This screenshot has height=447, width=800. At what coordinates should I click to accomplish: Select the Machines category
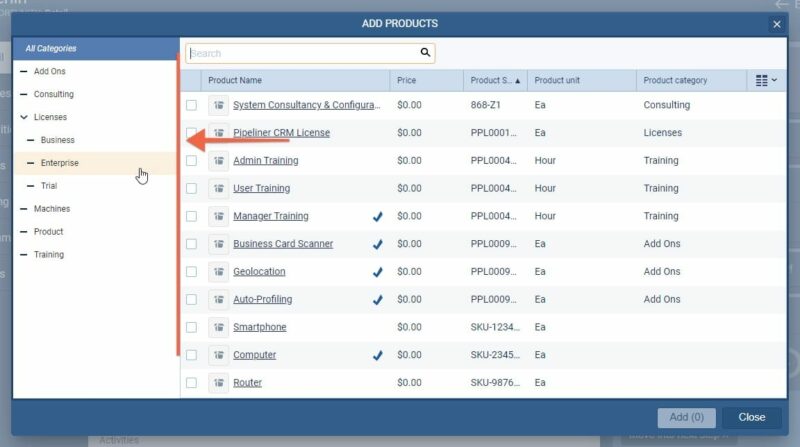point(52,209)
